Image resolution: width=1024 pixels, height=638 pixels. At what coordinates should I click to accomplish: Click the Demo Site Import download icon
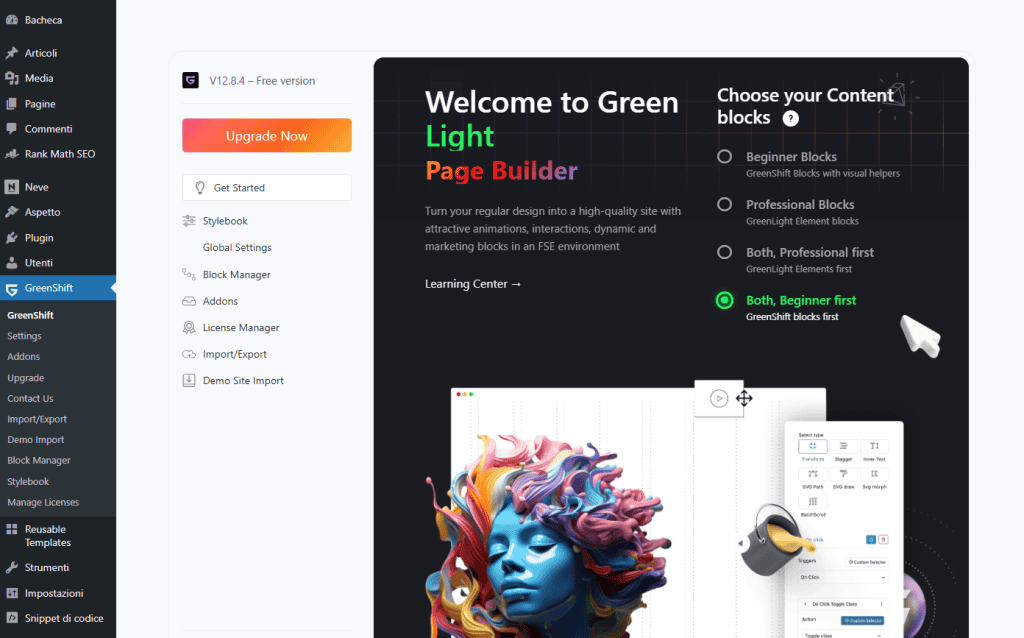click(189, 380)
